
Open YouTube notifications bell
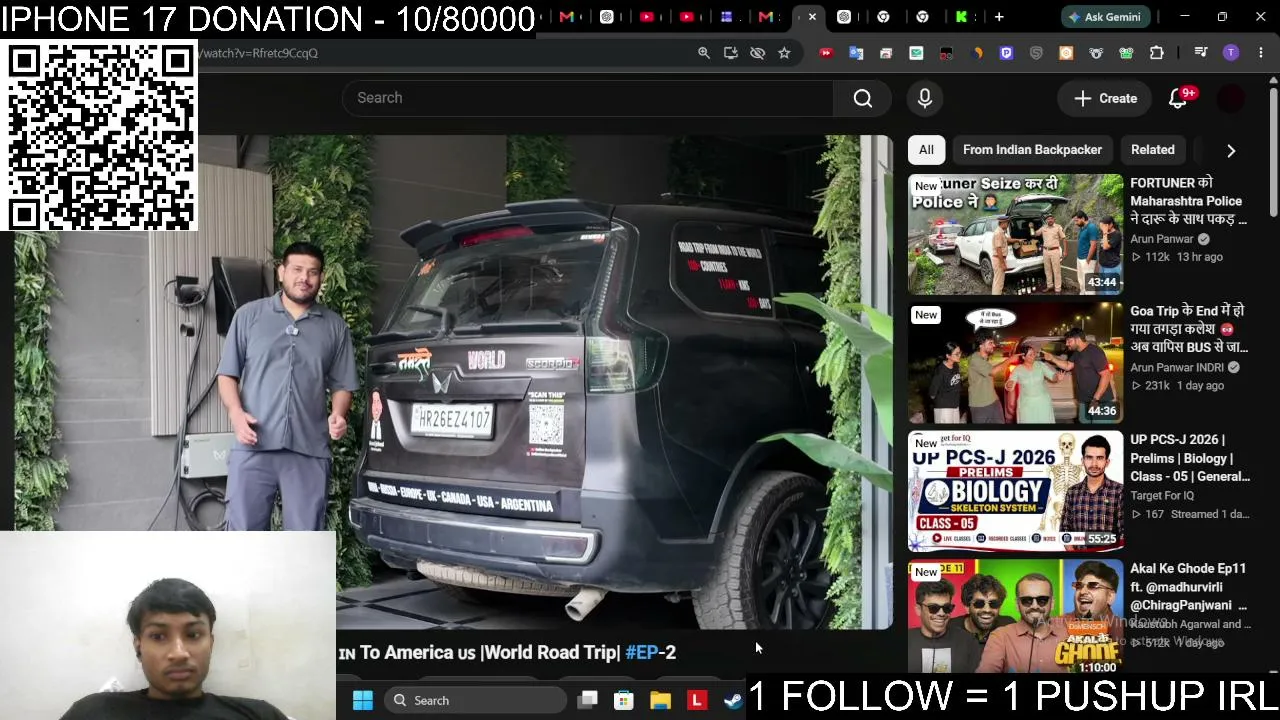pos(1178,98)
